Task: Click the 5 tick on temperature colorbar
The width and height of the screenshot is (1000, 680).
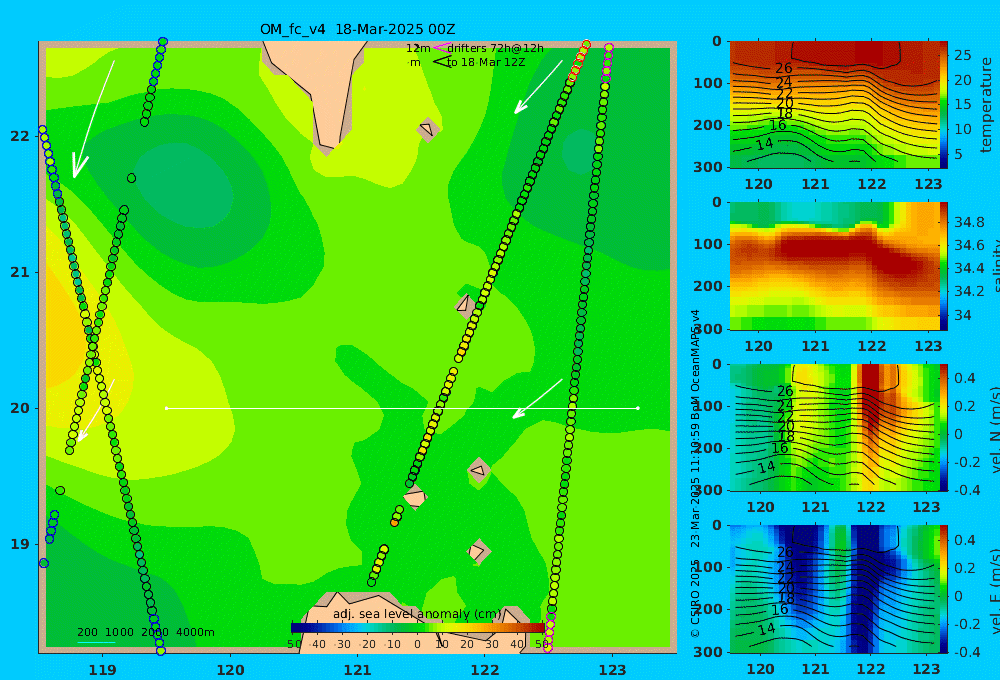Action: click(x=958, y=154)
